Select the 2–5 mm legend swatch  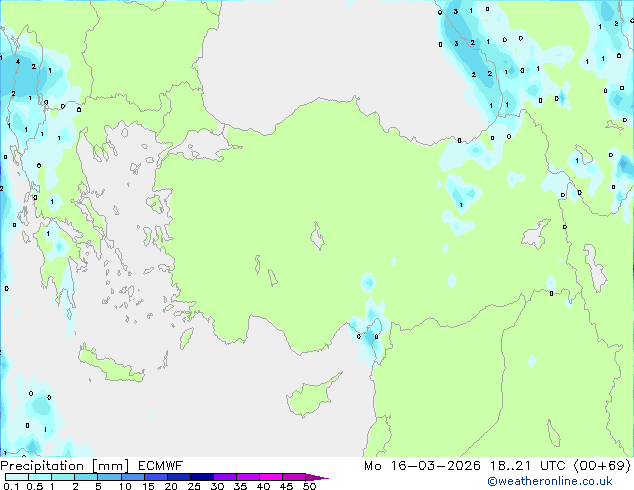point(86,477)
